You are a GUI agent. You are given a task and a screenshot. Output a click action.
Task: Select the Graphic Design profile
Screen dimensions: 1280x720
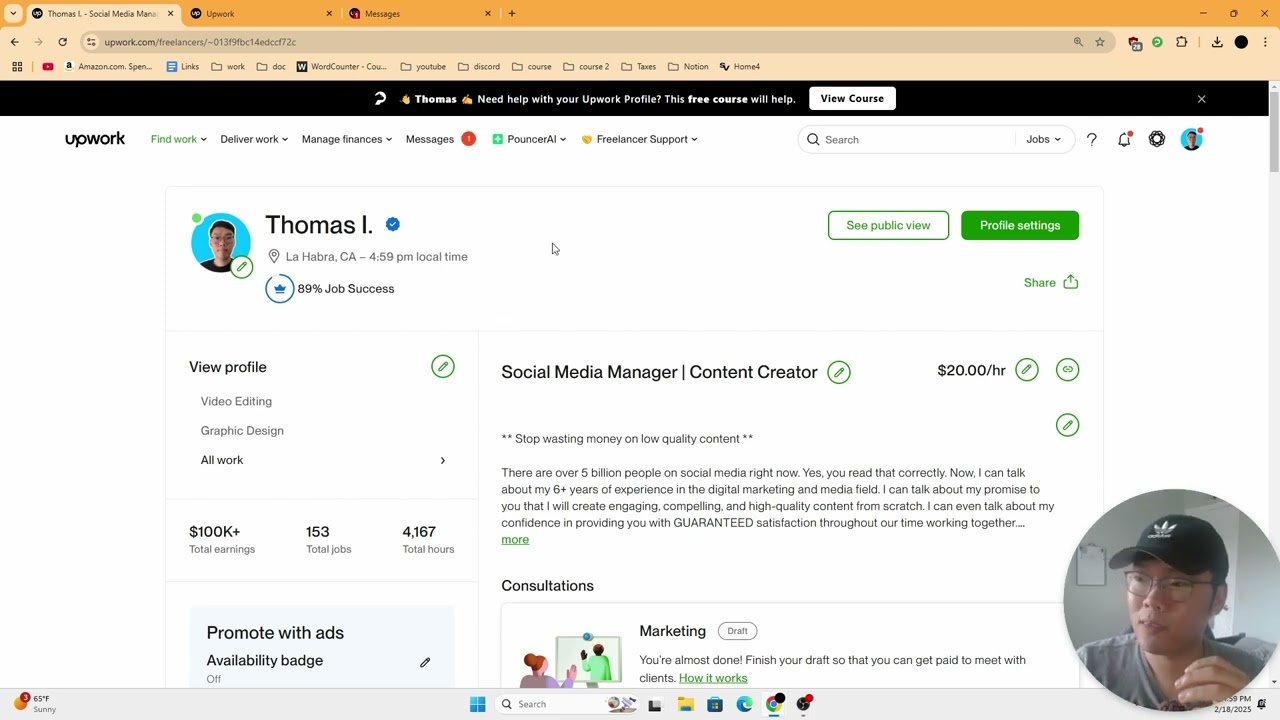(242, 431)
